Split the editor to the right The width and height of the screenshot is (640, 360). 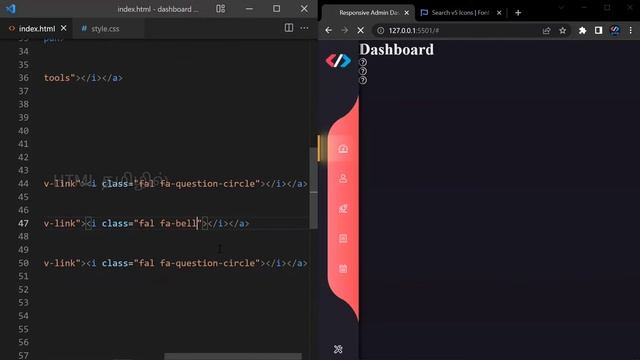coord(289,28)
